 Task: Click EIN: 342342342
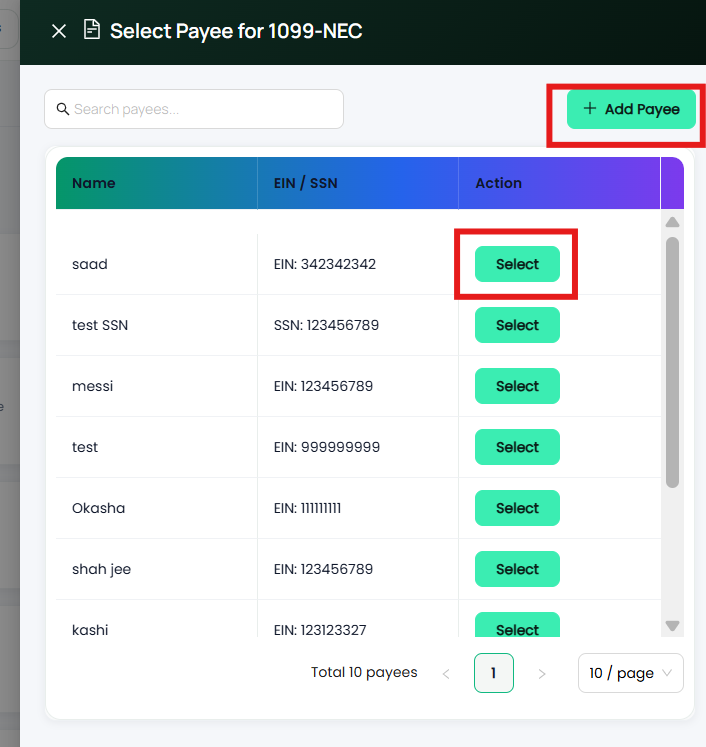point(325,264)
